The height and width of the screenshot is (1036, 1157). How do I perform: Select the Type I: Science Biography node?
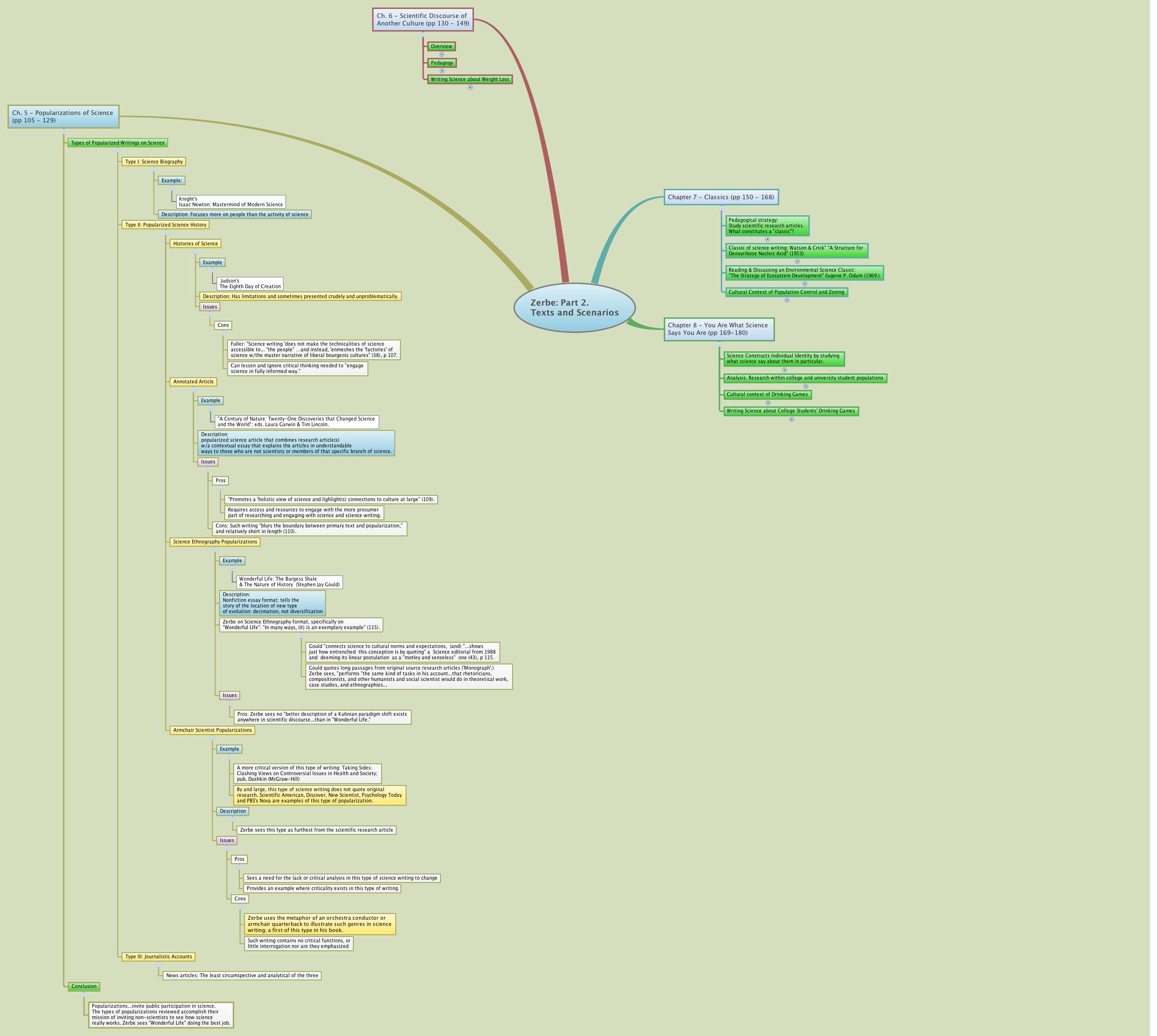click(154, 162)
